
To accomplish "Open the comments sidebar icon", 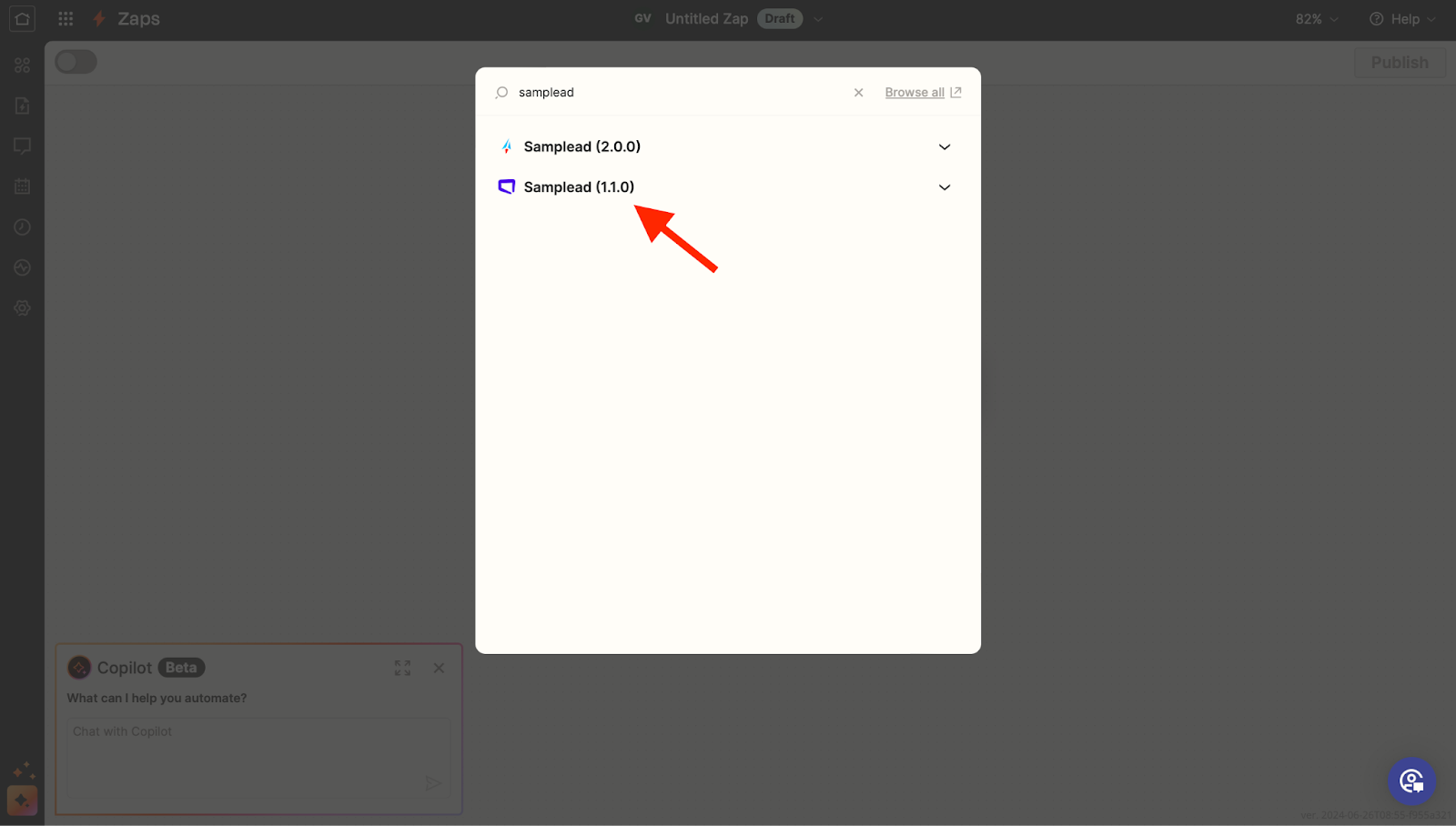I will pos(22,146).
